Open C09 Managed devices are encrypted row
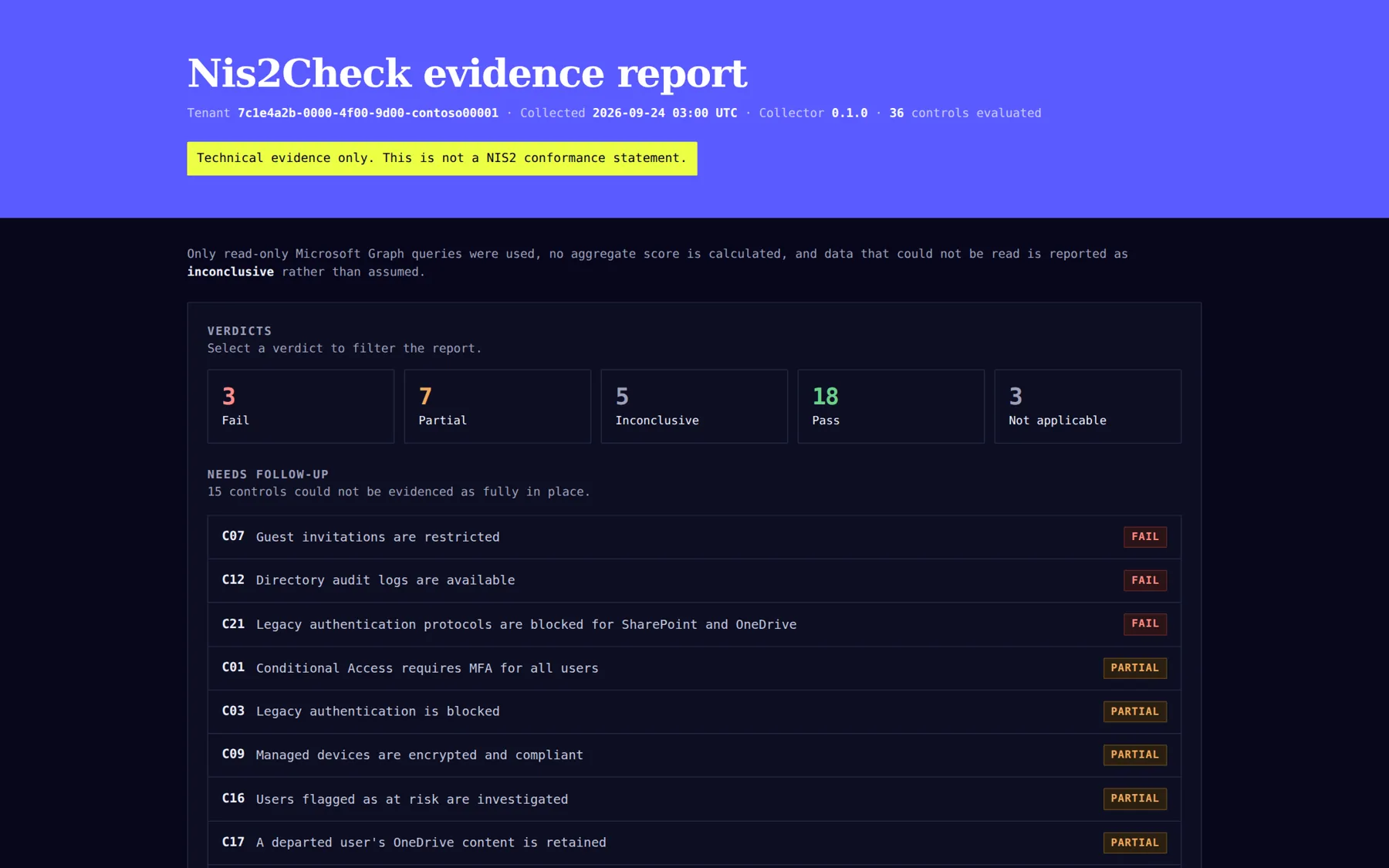The height and width of the screenshot is (868, 1389). tap(694, 755)
